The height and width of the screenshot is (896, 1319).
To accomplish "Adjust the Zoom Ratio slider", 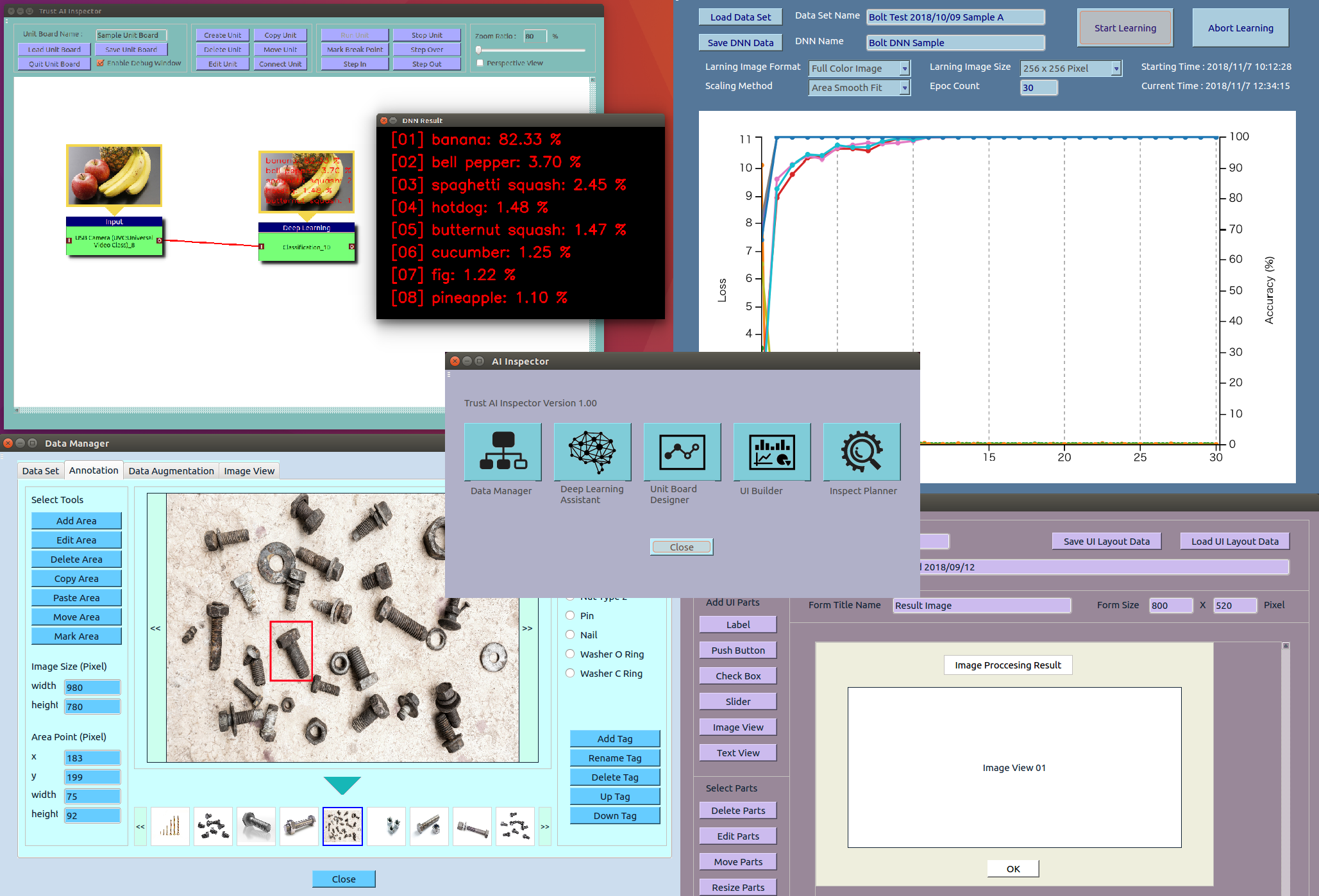I will pos(479,49).
